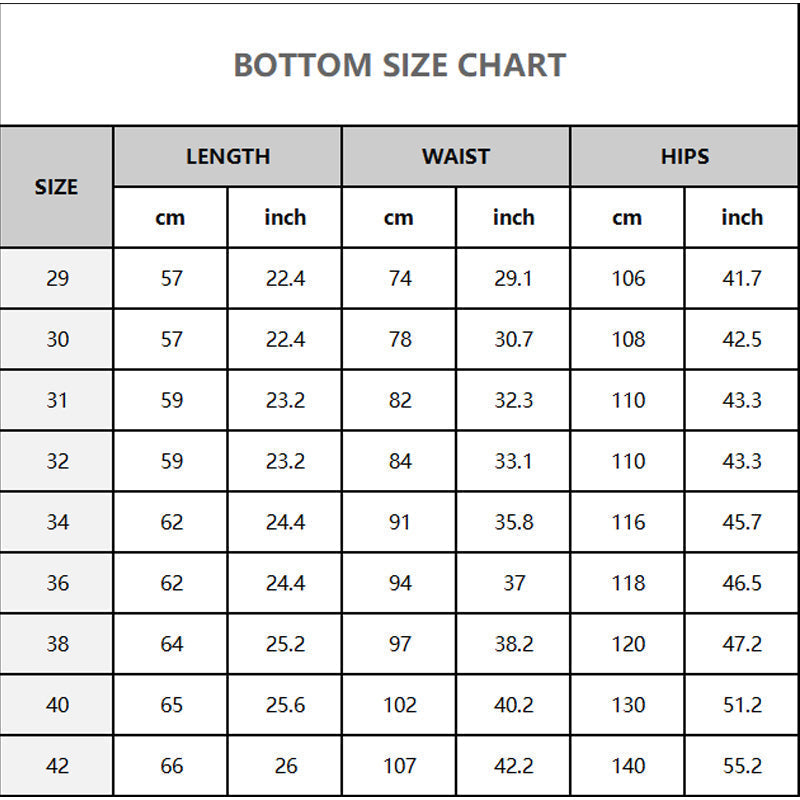Select the WAIST column header

tap(456, 157)
